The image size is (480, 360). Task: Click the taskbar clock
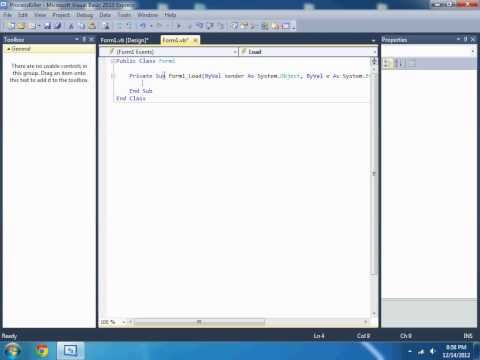[456, 351]
